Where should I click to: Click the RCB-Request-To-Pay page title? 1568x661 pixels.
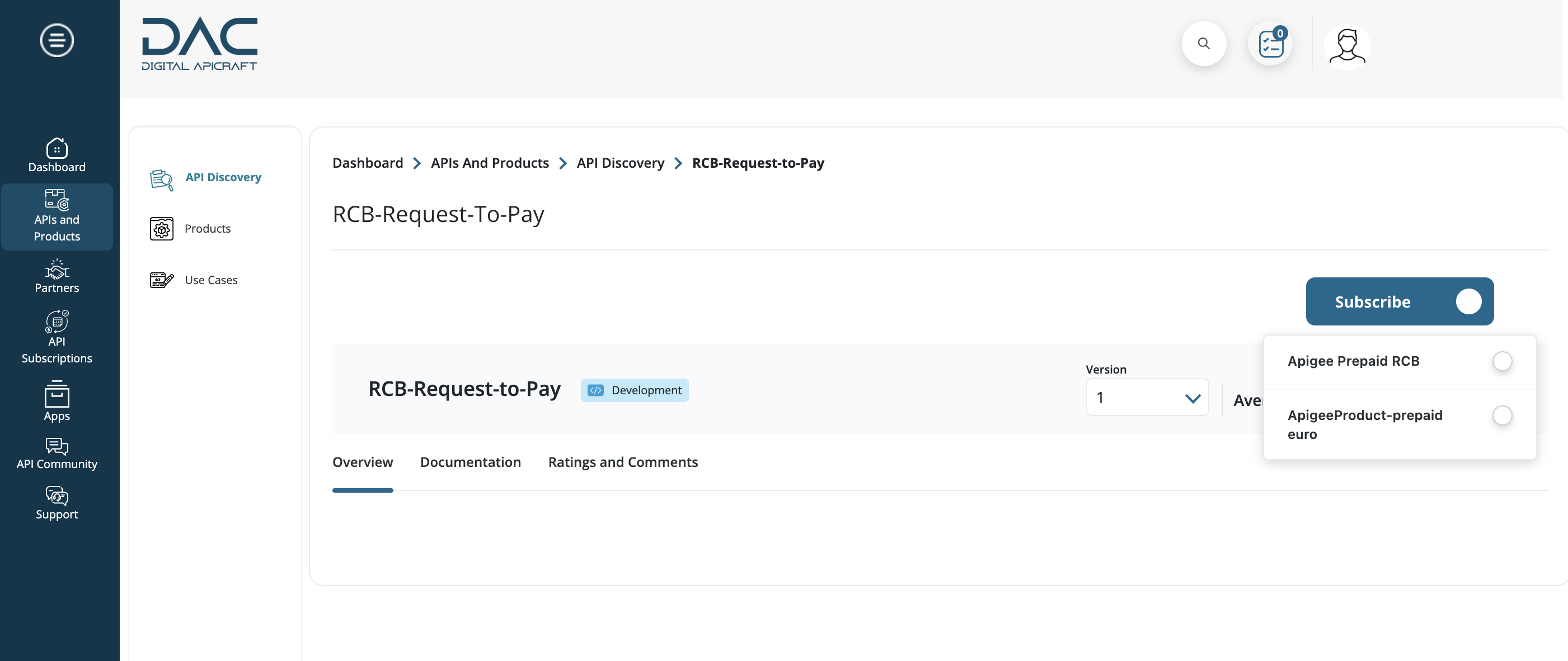[x=438, y=214]
